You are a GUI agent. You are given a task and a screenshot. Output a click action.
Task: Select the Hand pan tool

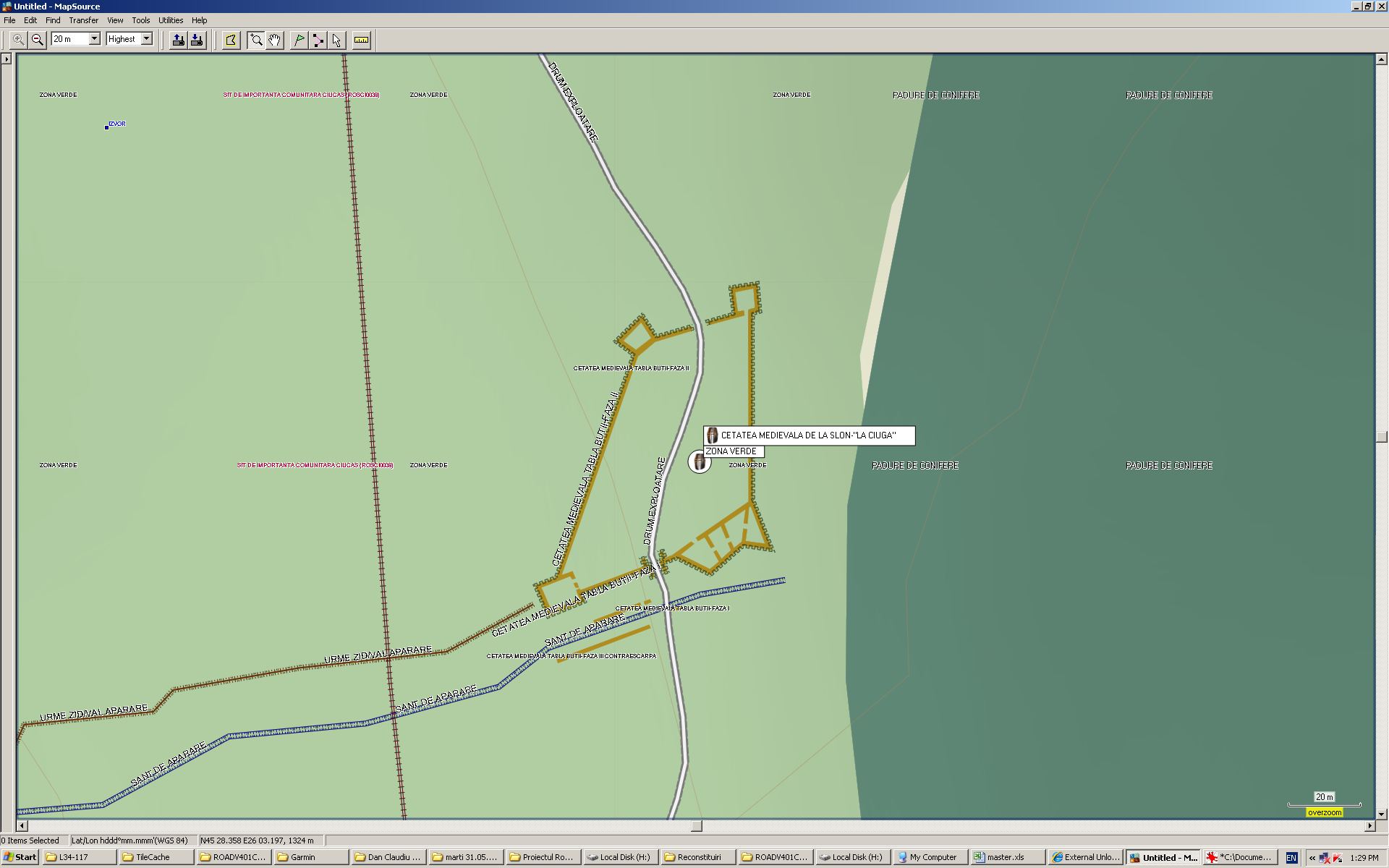pos(274,40)
